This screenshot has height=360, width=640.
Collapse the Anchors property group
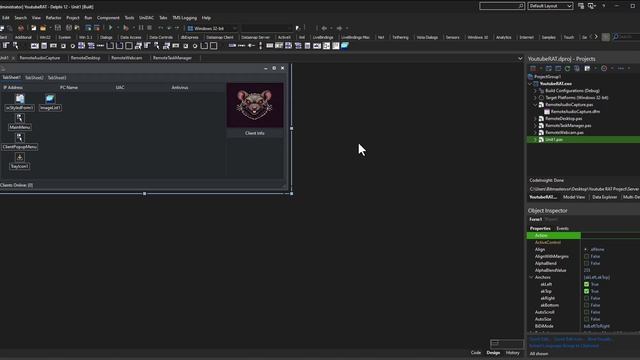pos(531,277)
